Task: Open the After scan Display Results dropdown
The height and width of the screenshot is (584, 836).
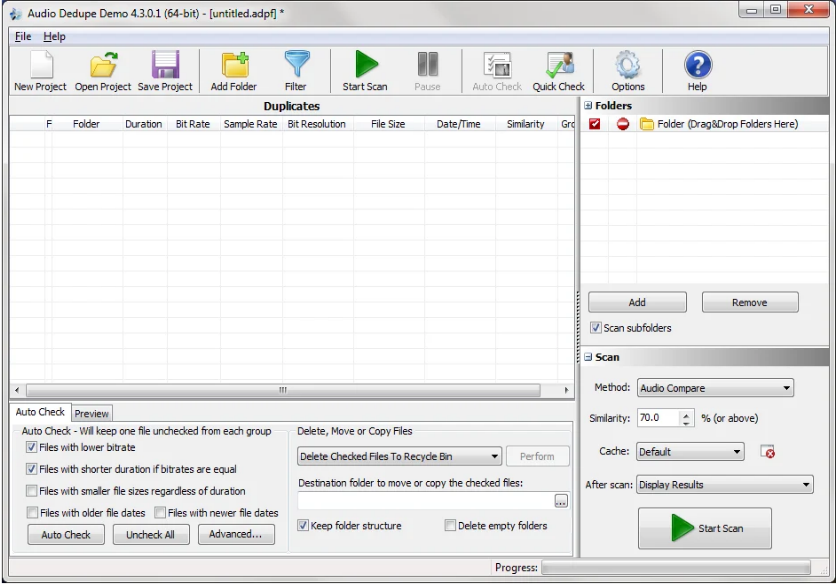Action: (725, 484)
